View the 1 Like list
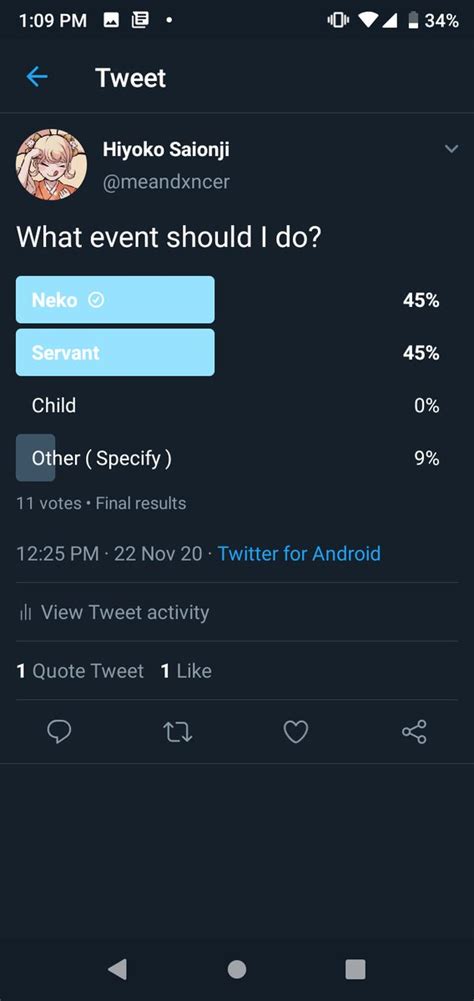474x1001 pixels. [186, 671]
